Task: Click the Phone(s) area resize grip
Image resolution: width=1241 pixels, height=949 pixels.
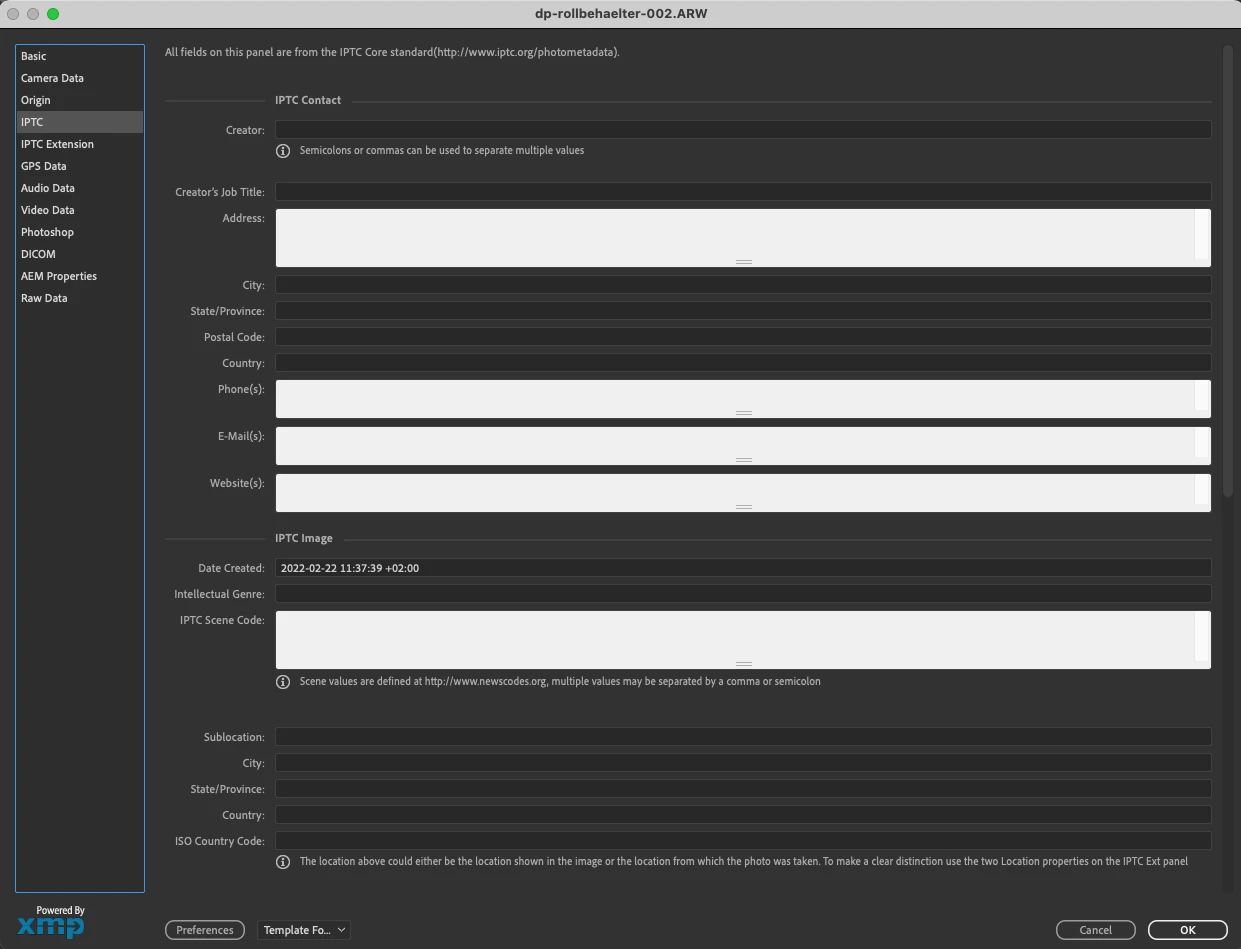Action: (x=743, y=413)
